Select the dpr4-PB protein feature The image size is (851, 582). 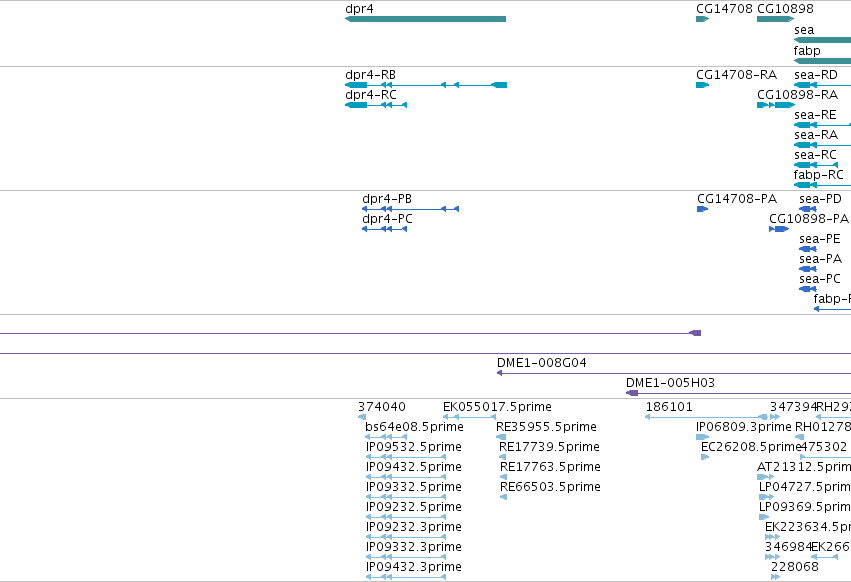pyautogui.click(x=410, y=209)
